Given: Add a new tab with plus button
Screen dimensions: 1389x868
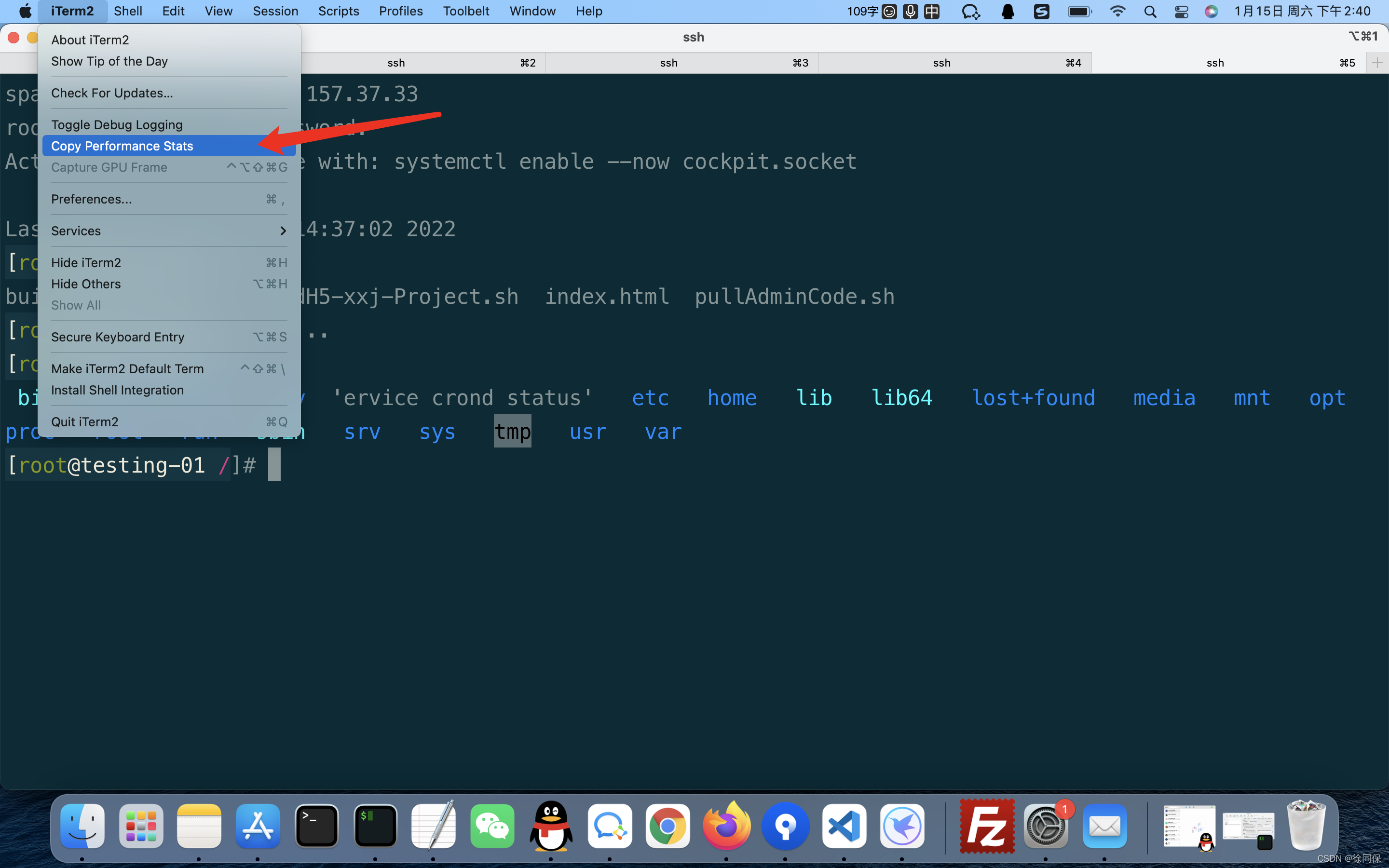Looking at the screenshot, I should tap(1377, 63).
